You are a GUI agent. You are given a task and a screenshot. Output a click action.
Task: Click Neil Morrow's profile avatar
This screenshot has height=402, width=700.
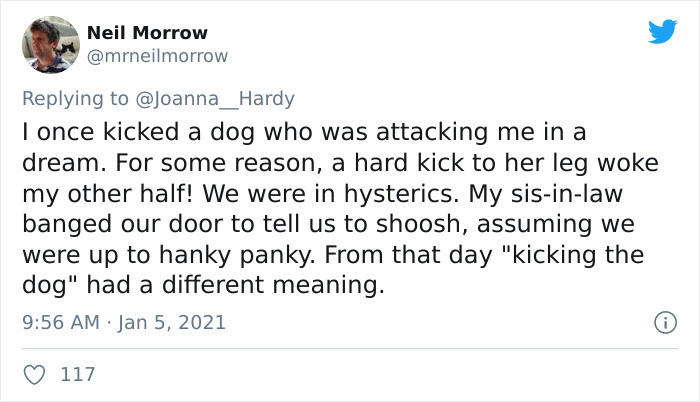click(49, 44)
